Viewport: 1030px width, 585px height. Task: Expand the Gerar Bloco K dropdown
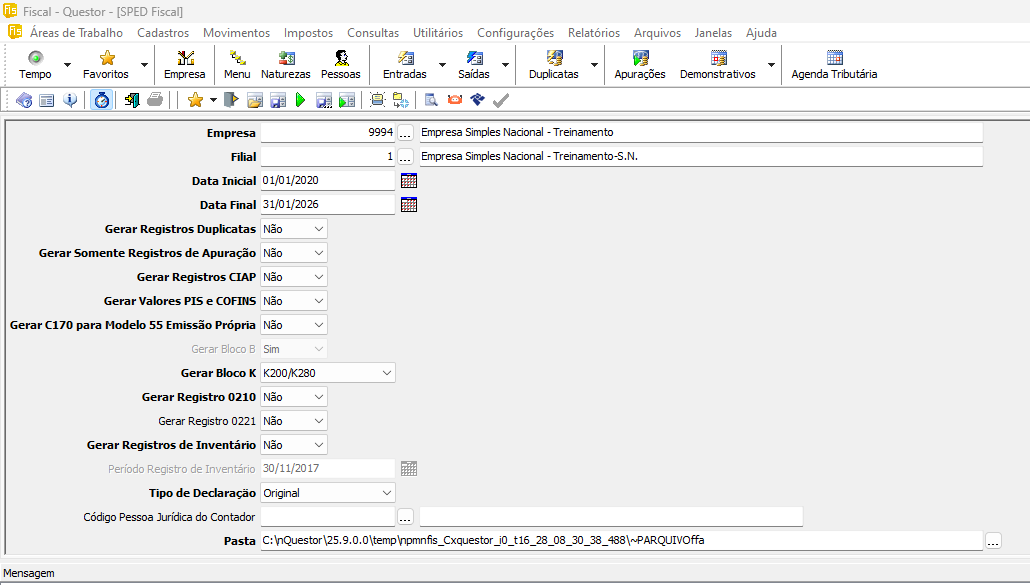tap(386, 373)
